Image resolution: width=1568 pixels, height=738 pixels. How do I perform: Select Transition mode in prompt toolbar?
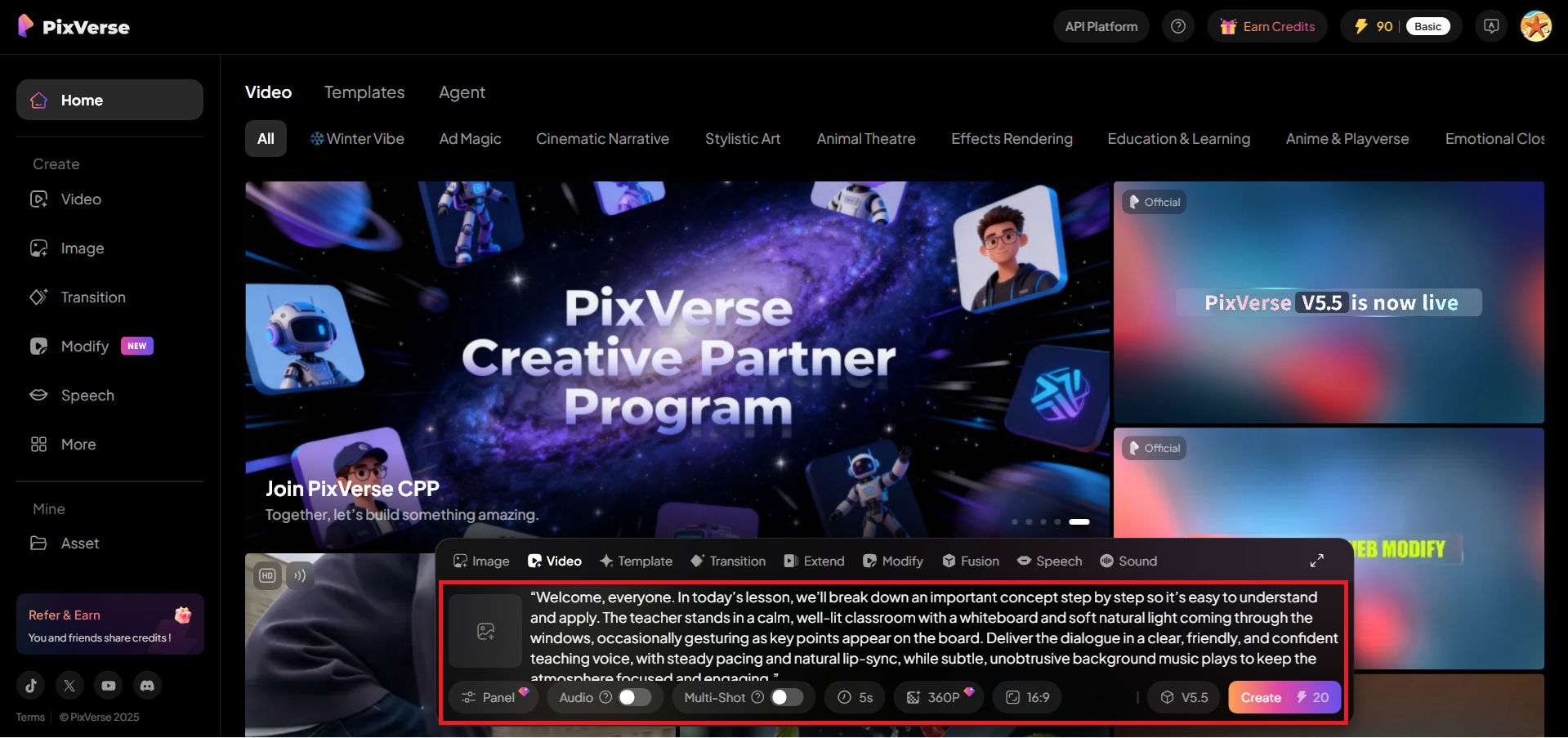point(728,561)
